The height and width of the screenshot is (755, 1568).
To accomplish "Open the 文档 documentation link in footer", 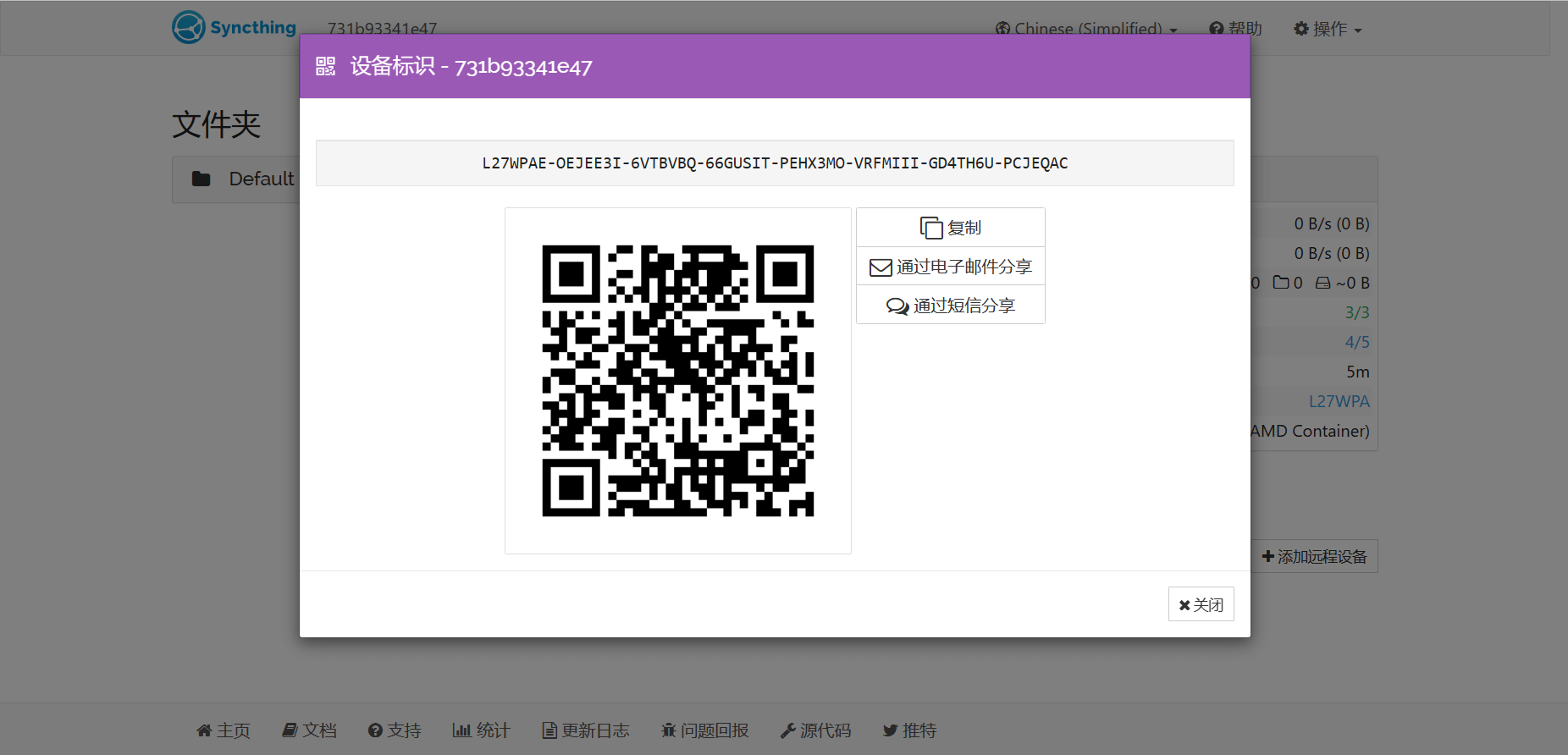I will pos(309,730).
